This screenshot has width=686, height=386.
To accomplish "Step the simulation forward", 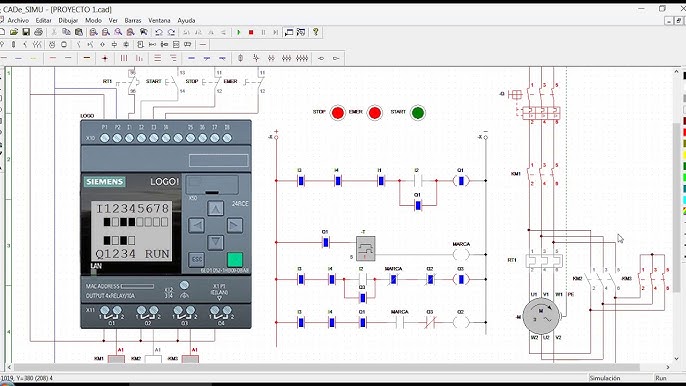I will point(275,32).
